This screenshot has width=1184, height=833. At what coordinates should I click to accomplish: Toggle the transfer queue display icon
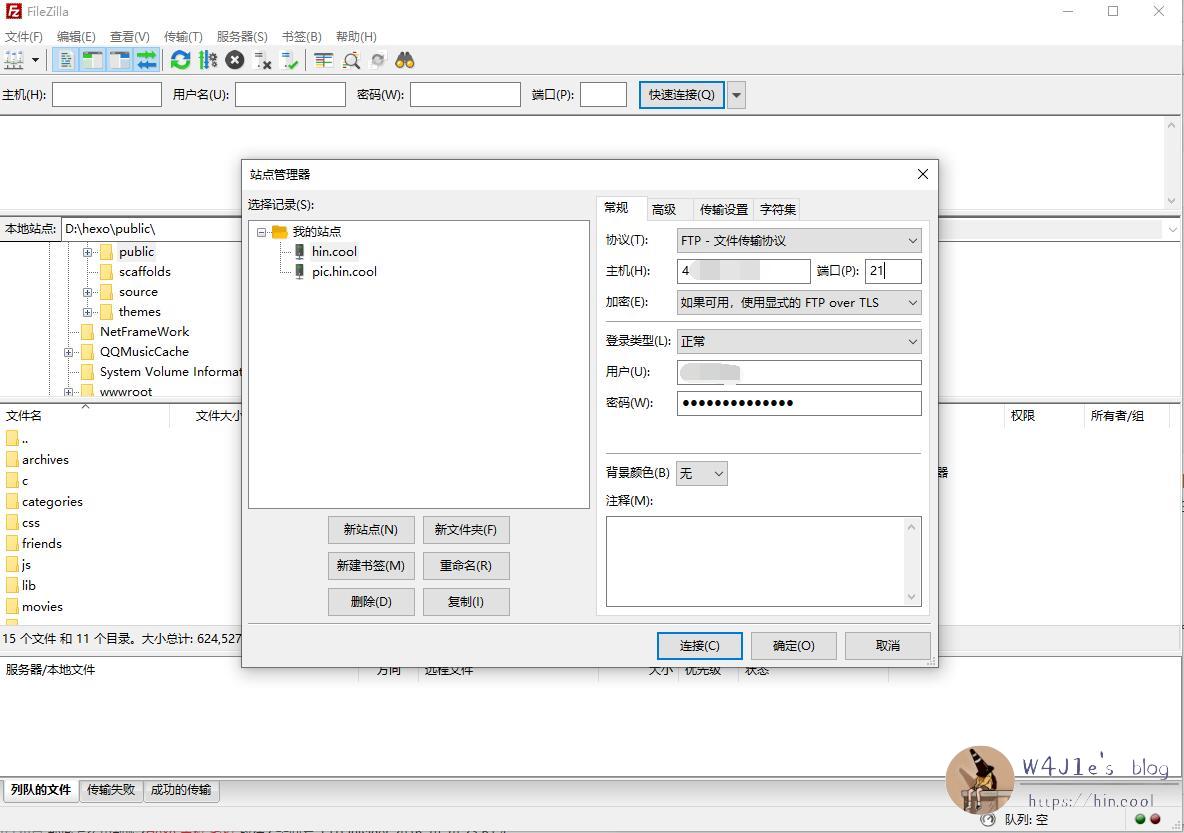tap(147, 60)
